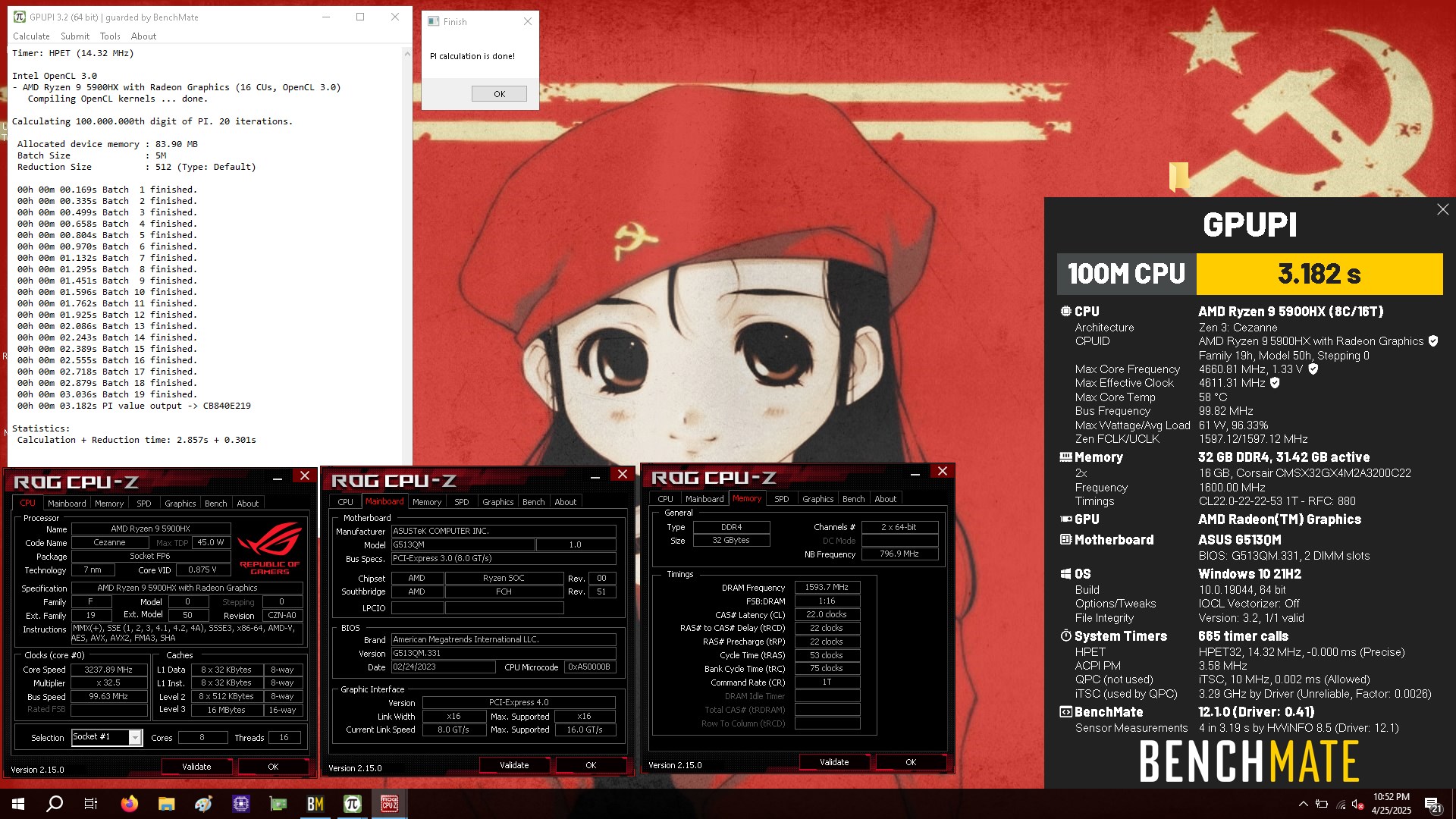Click the stopwatch icon beside System Timers
1456x819 pixels.
click(x=1065, y=635)
